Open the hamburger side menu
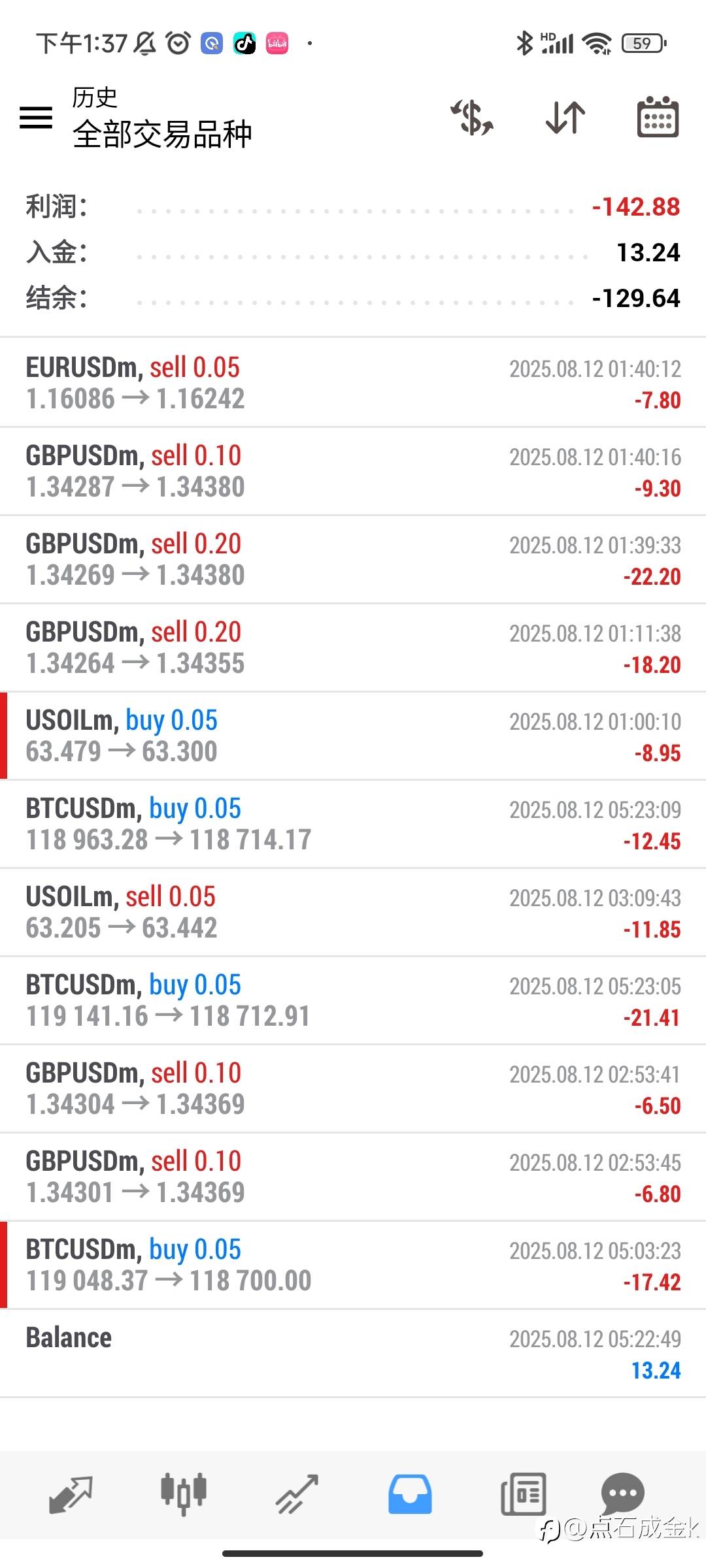Screen dimensions: 706x1568 pyautogui.click(x=36, y=118)
